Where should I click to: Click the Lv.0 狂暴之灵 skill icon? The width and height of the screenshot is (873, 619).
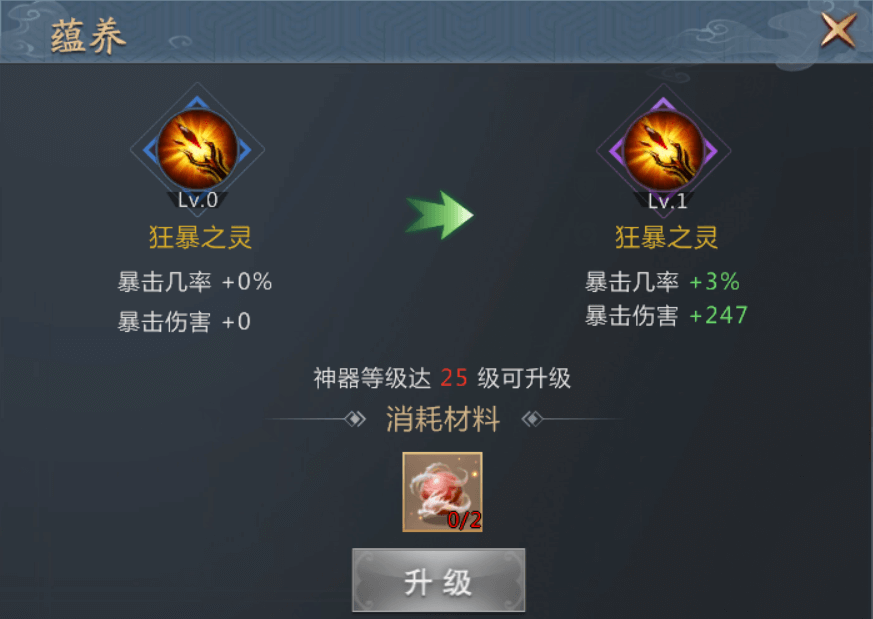tap(197, 149)
